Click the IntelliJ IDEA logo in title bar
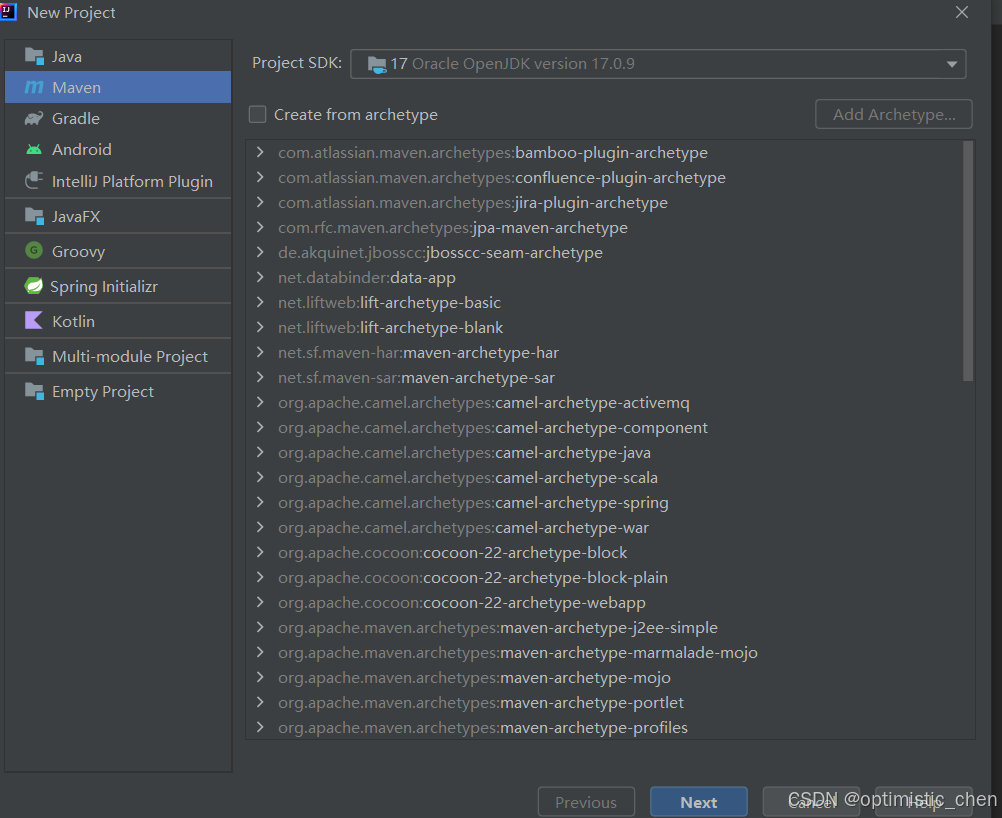Viewport: 1002px width, 818px height. click(x=8, y=12)
